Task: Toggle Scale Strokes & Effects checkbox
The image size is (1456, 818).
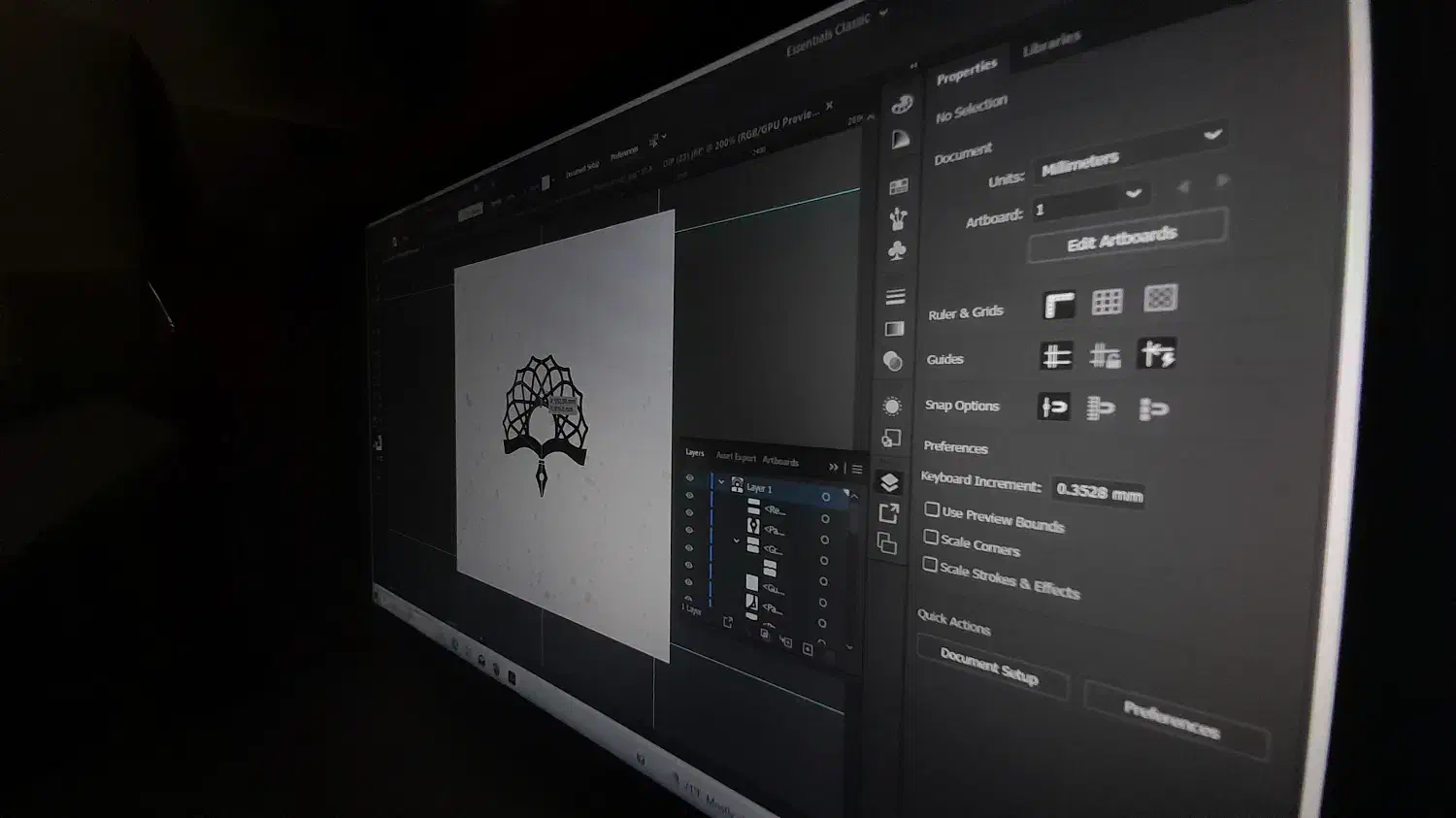Action: [x=930, y=565]
